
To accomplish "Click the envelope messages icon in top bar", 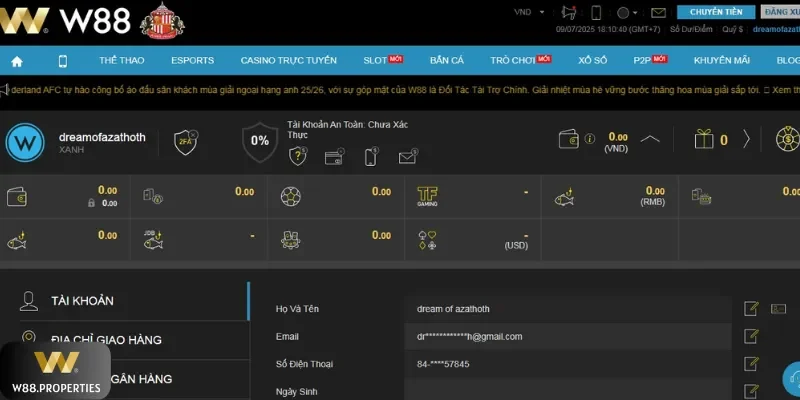I will tap(658, 12).
